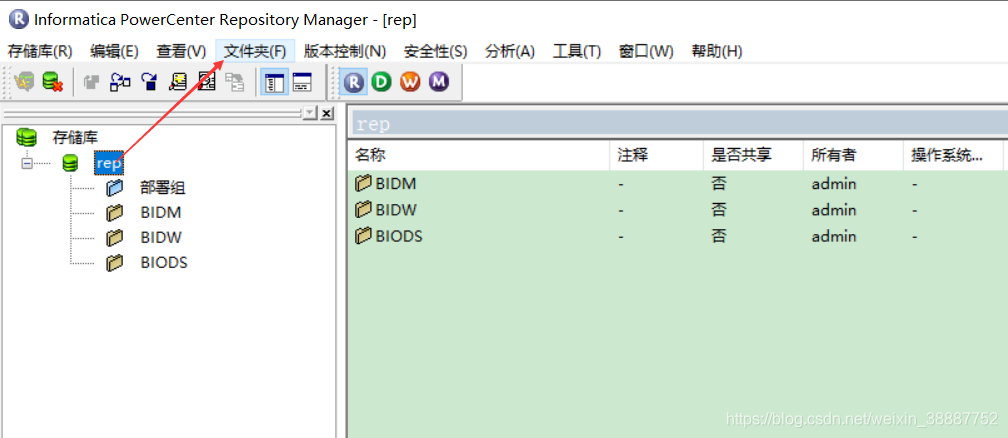Open the 编辑(E) menu

pos(114,51)
